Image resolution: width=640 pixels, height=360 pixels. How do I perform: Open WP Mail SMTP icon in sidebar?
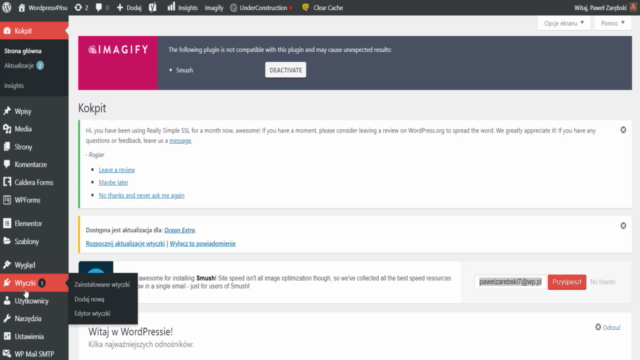tap(7, 353)
